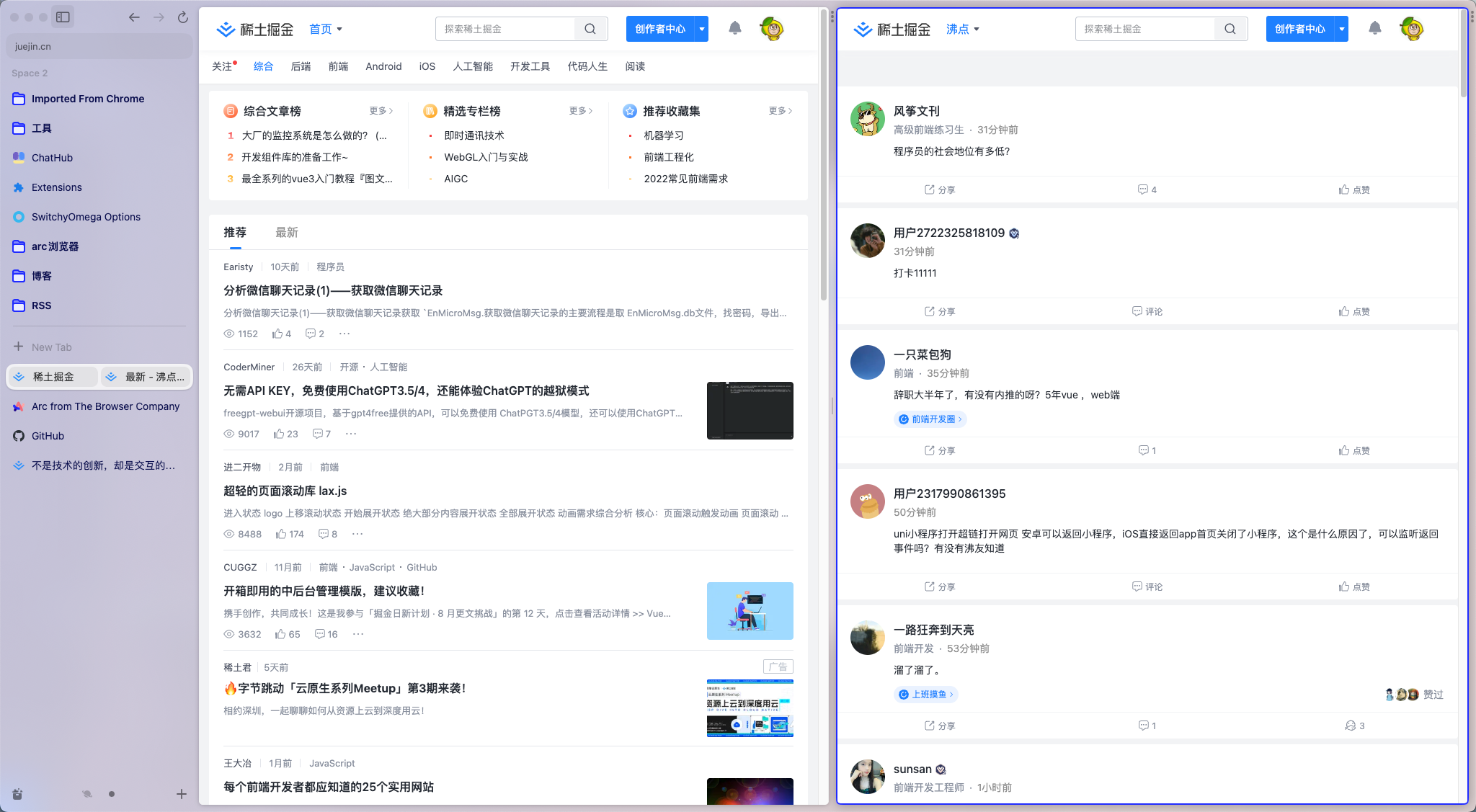Open the 机器学习 collection
This screenshot has width=1476, height=812.
click(x=664, y=135)
